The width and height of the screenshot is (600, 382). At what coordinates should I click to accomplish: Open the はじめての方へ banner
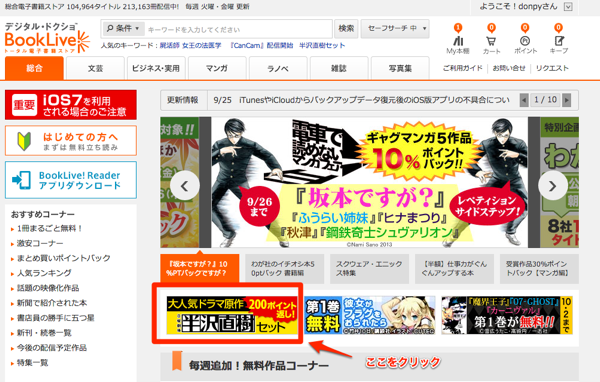coord(71,141)
